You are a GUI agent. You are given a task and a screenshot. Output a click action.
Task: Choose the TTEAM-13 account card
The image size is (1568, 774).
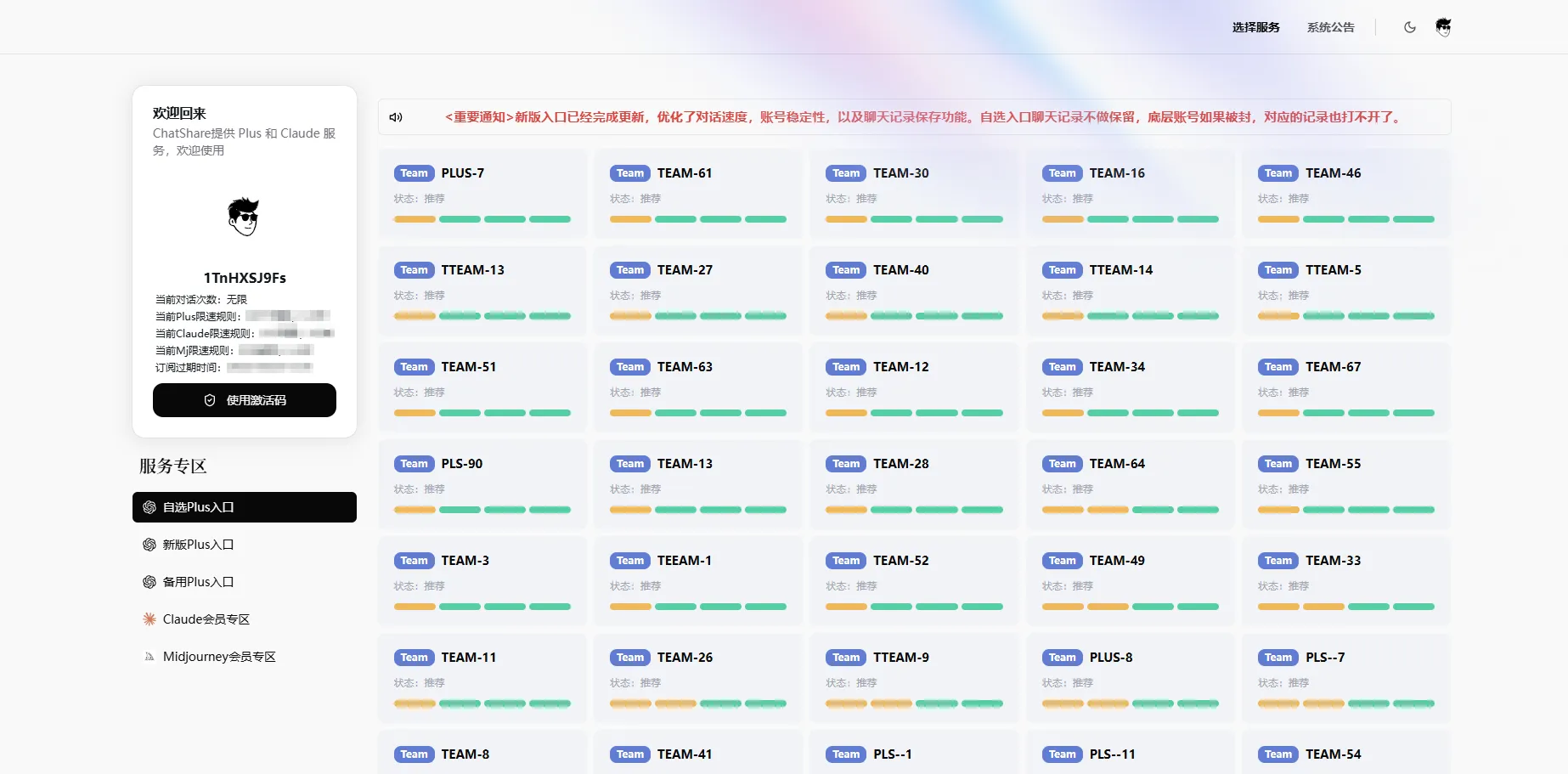point(482,290)
